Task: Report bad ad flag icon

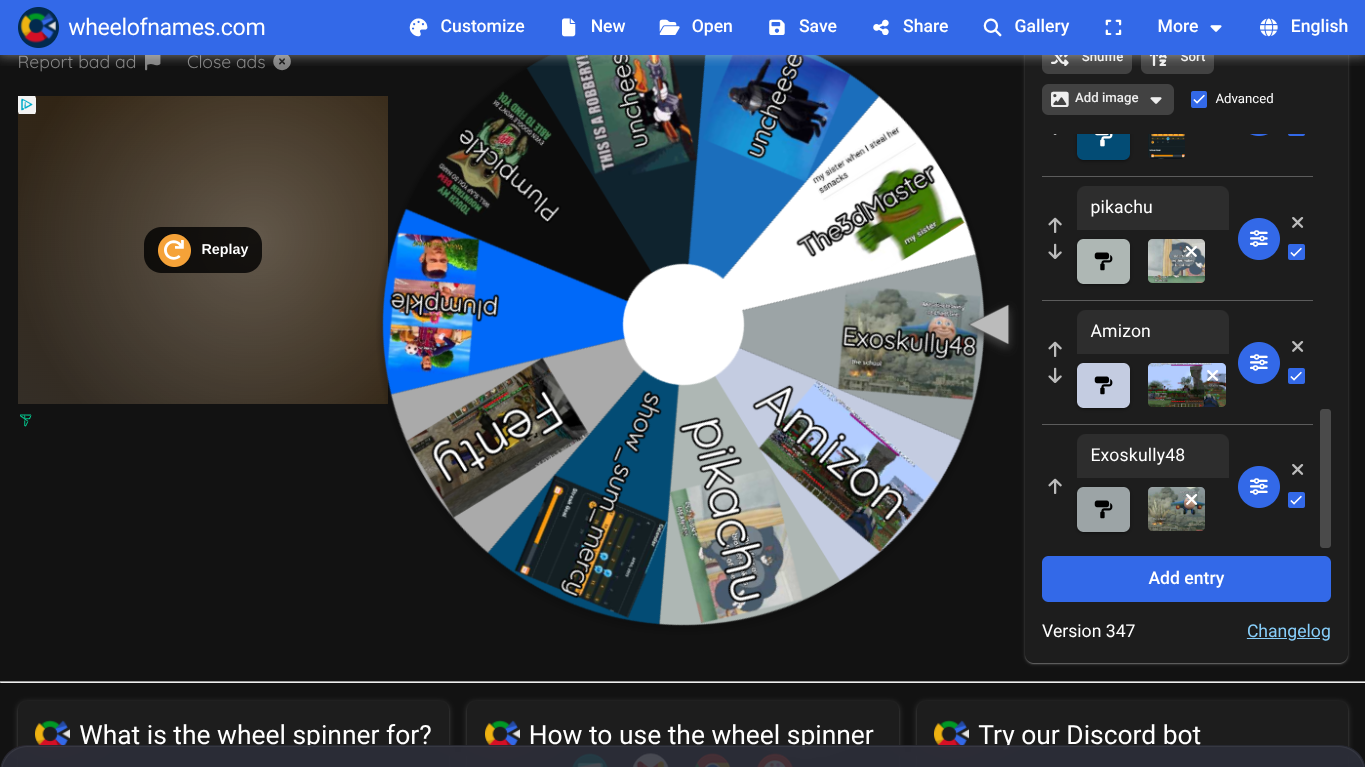Action: click(152, 62)
